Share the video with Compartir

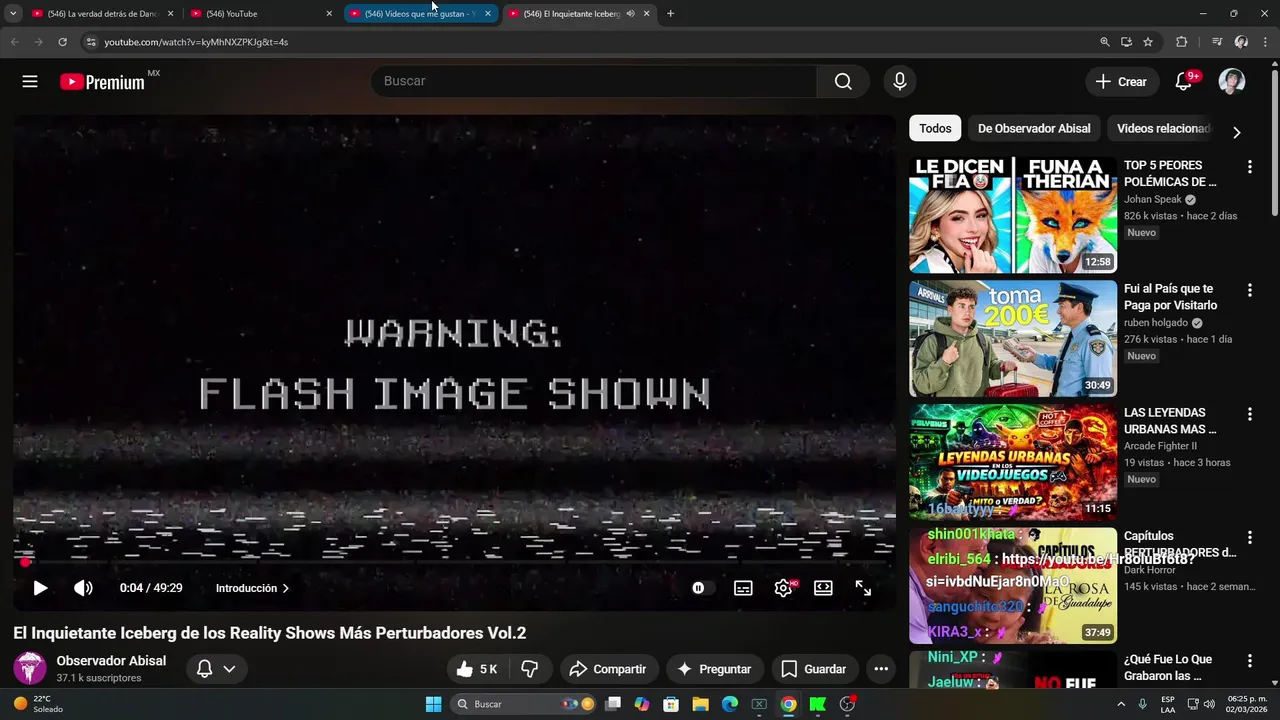[x=608, y=669]
